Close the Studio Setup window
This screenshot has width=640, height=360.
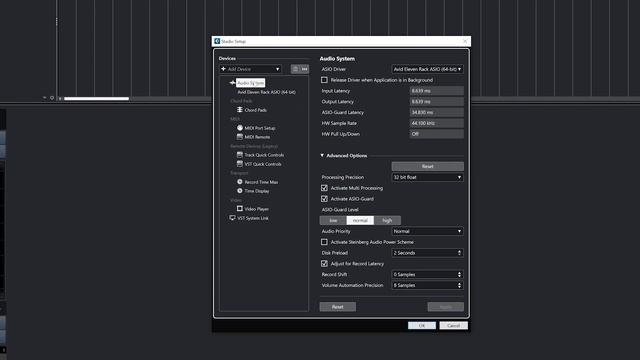point(465,41)
